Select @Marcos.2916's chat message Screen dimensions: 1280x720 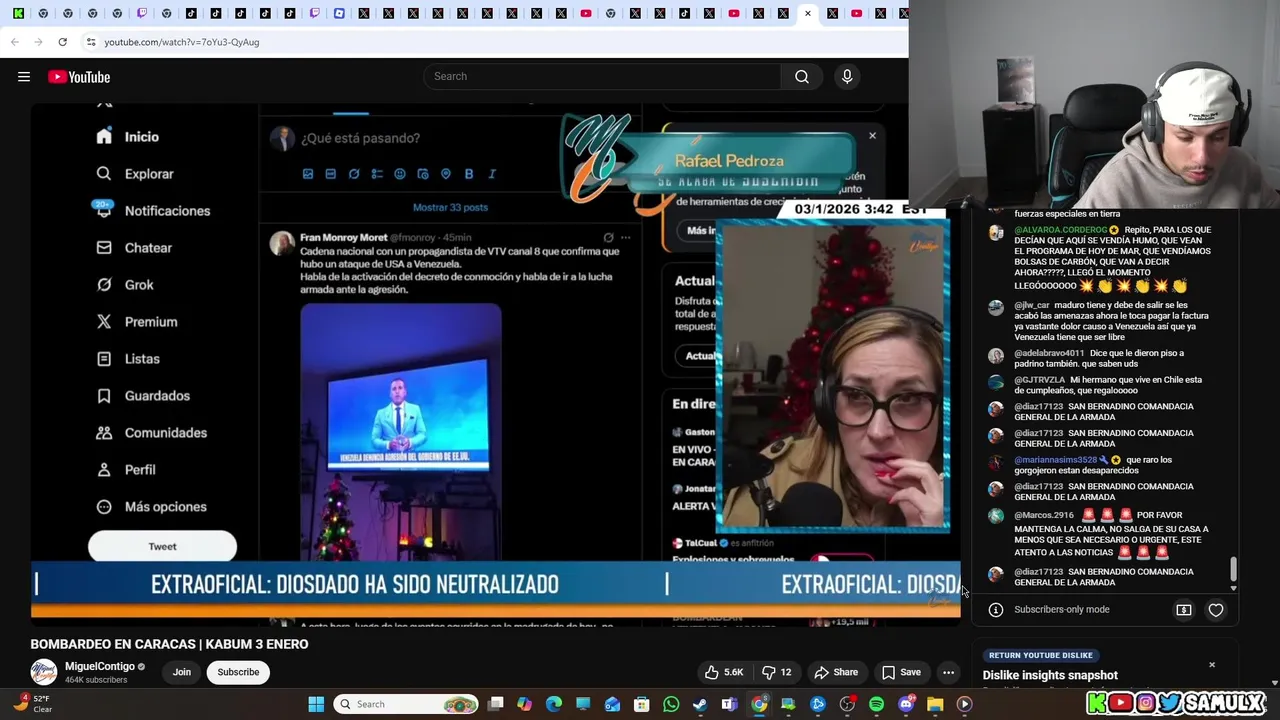[x=1111, y=534]
